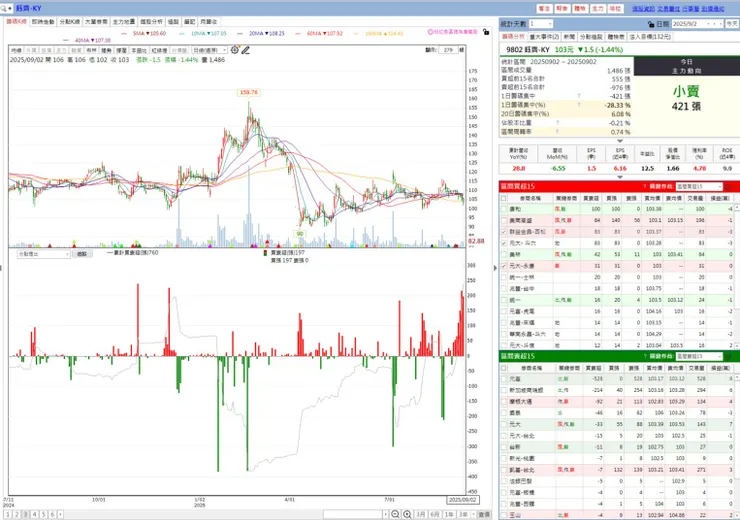Open the 月營收 tab
740x520 pixels.
pyautogui.click(x=208, y=22)
